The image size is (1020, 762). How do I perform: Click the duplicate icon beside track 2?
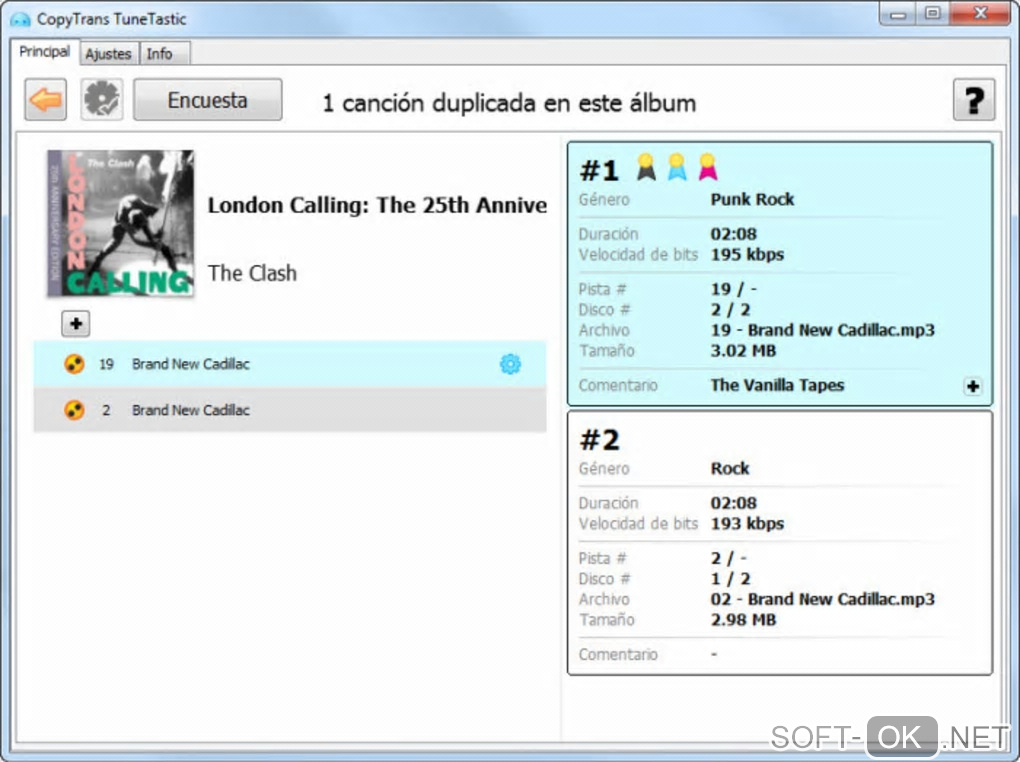[x=74, y=410]
